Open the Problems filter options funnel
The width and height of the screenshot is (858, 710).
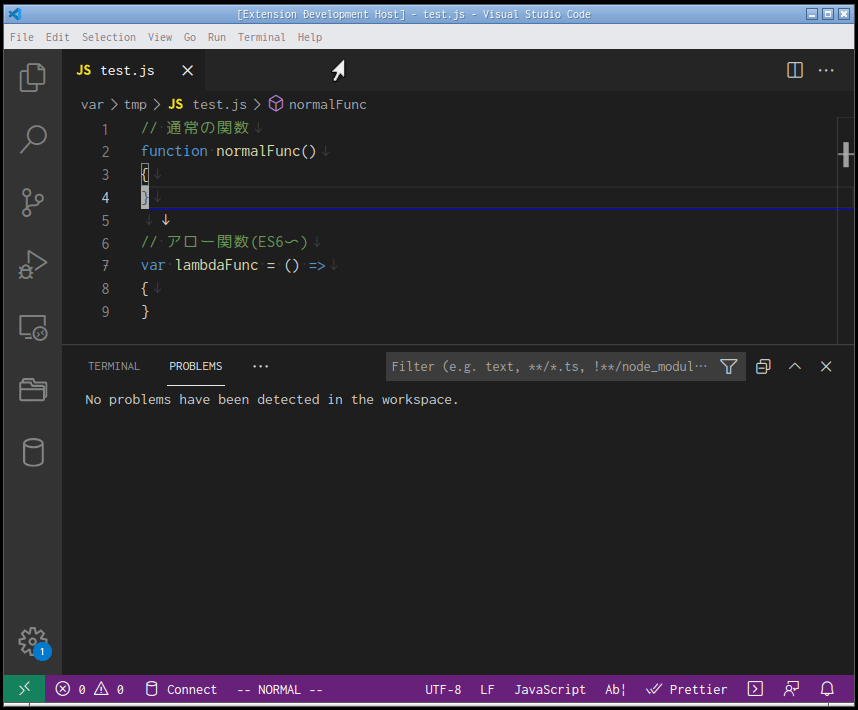pyautogui.click(x=728, y=366)
